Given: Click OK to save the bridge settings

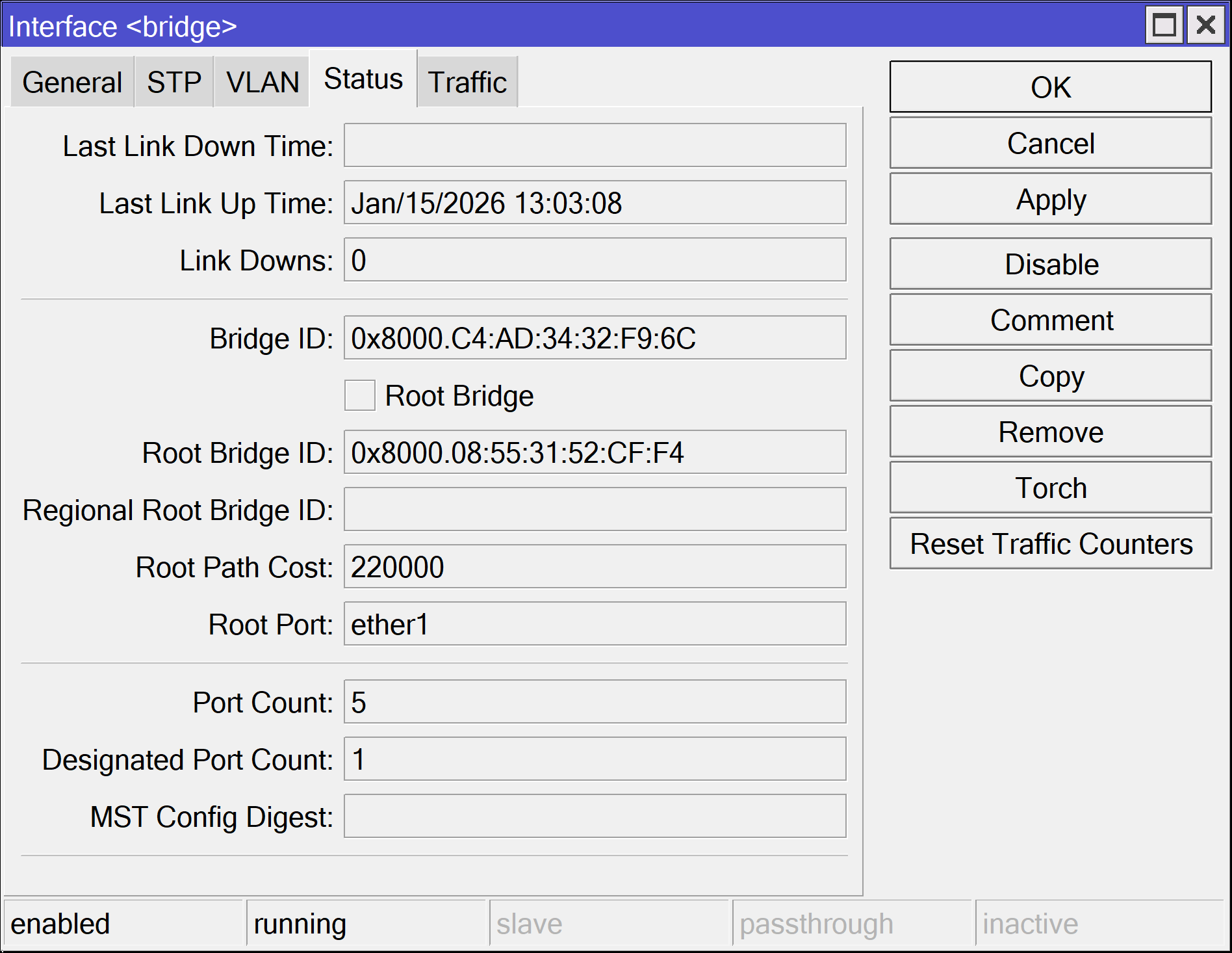Looking at the screenshot, I should point(1049,86).
